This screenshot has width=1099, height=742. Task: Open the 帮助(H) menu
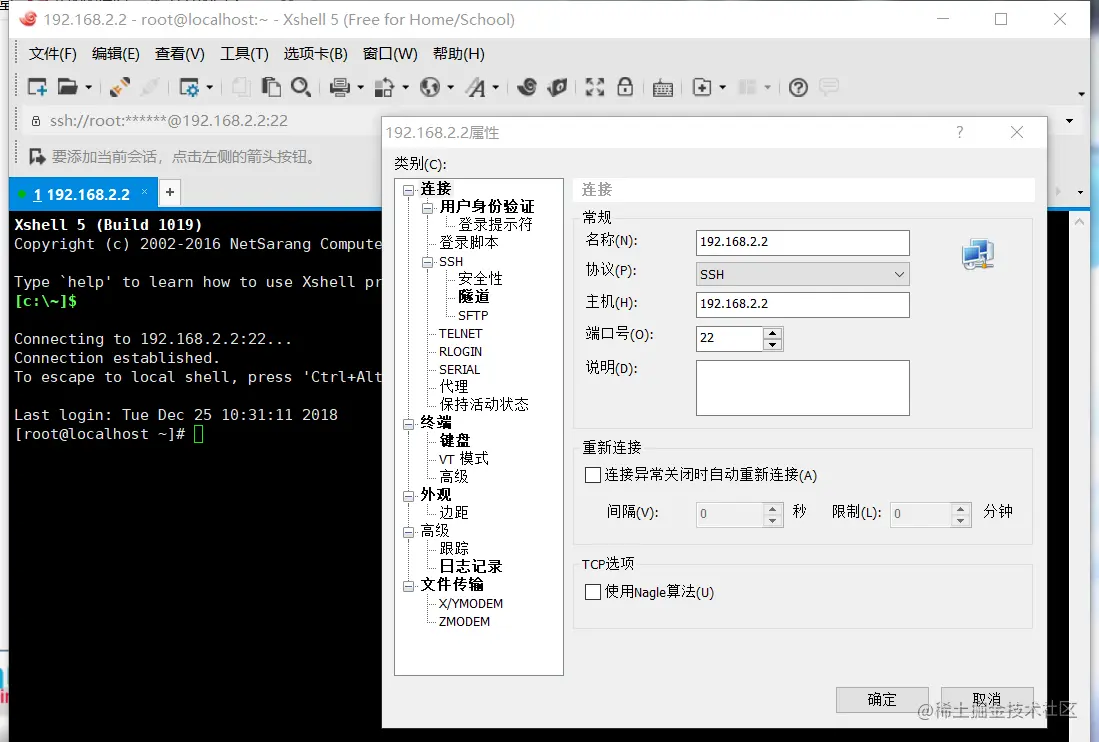click(458, 54)
